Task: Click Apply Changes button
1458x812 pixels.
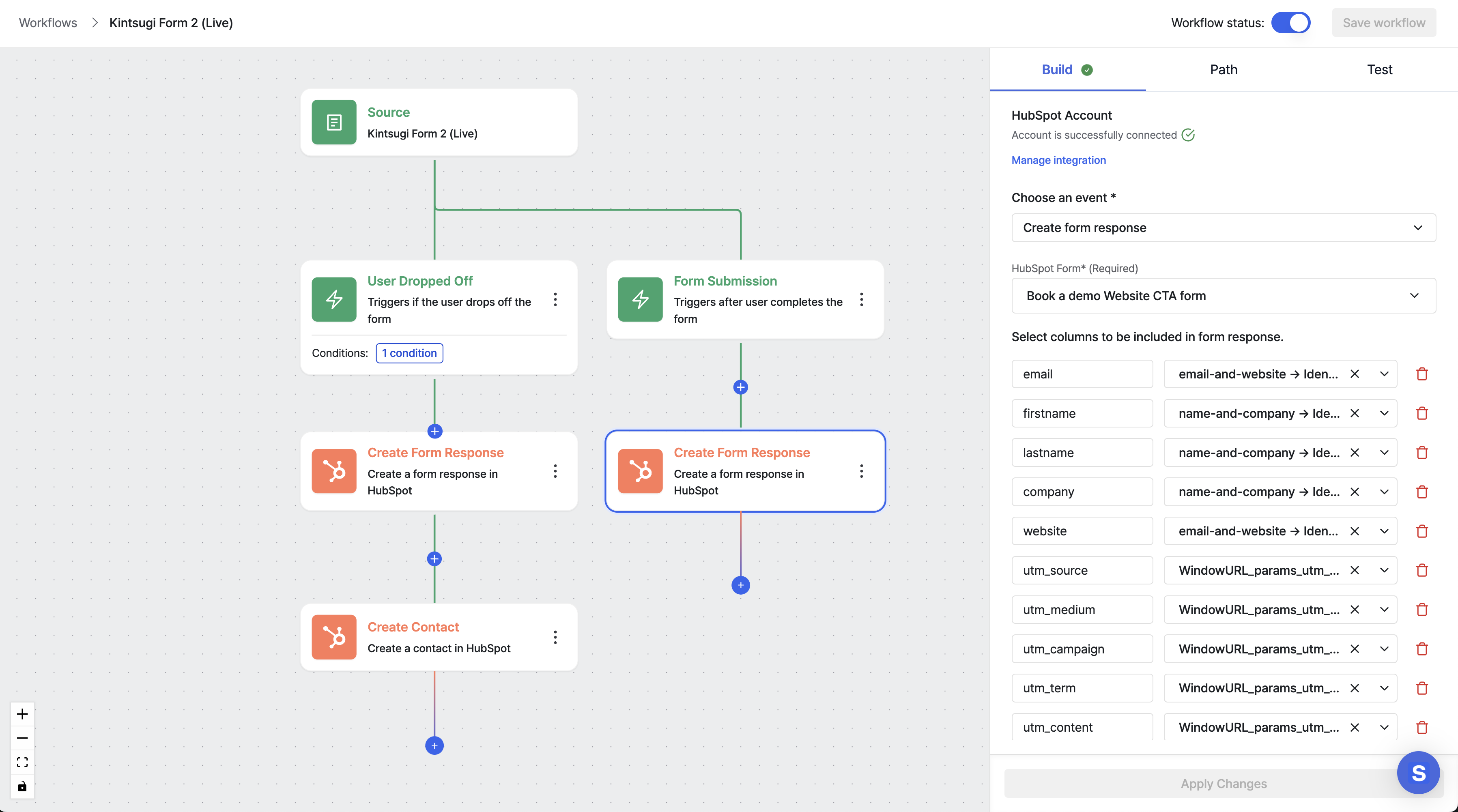Action: coord(1224,783)
